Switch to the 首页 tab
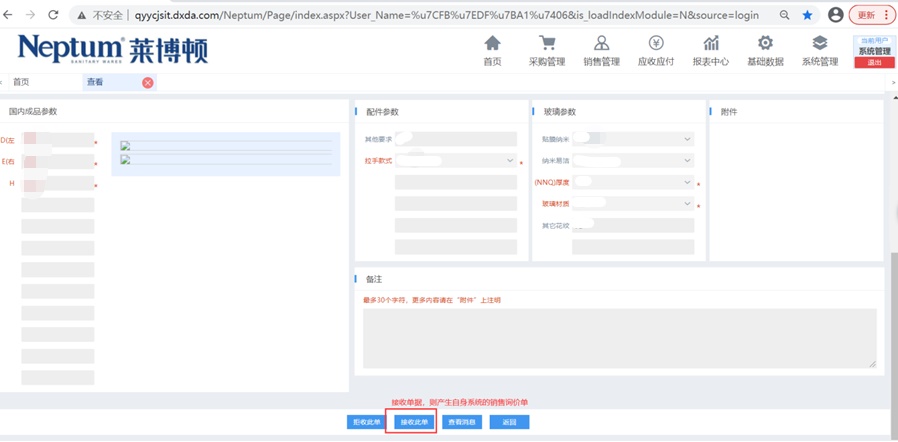898x442 pixels. point(21,83)
